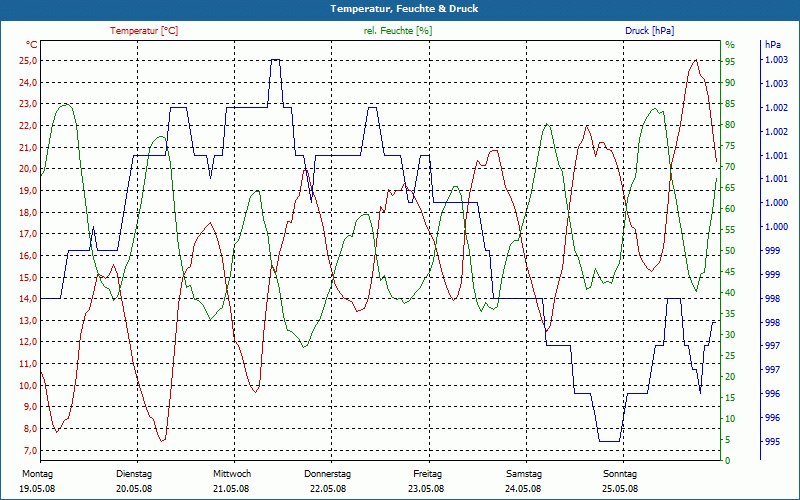Click the green '30' humidity axis value
800x500 pixels.
point(730,335)
